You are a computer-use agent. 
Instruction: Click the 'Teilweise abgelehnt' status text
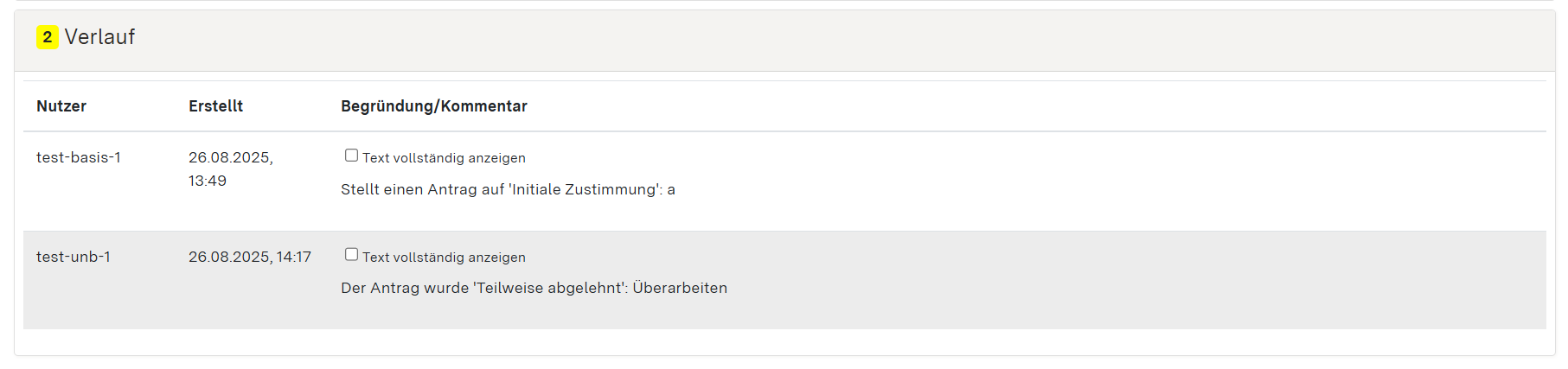[x=549, y=288]
